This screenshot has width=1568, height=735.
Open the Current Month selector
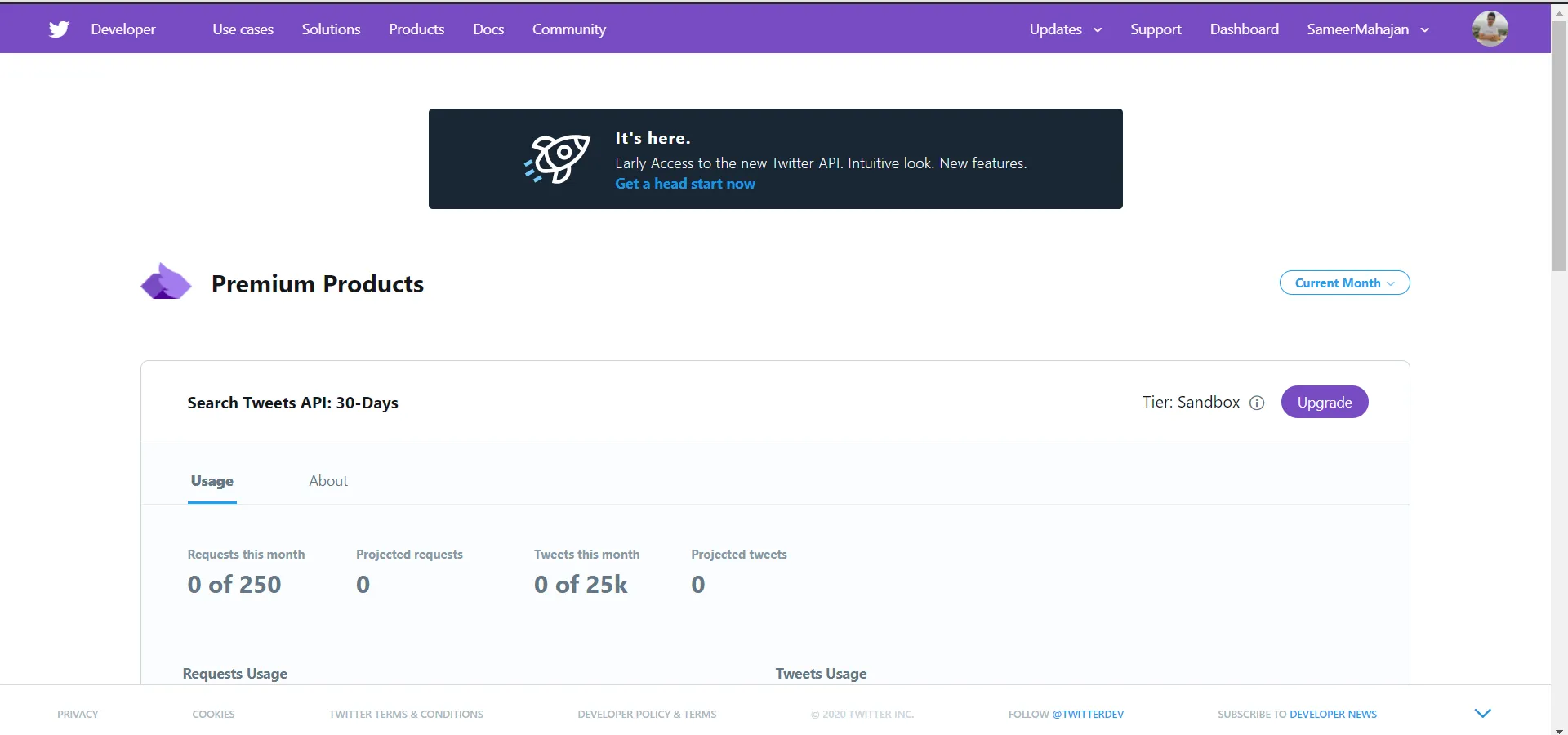point(1344,283)
